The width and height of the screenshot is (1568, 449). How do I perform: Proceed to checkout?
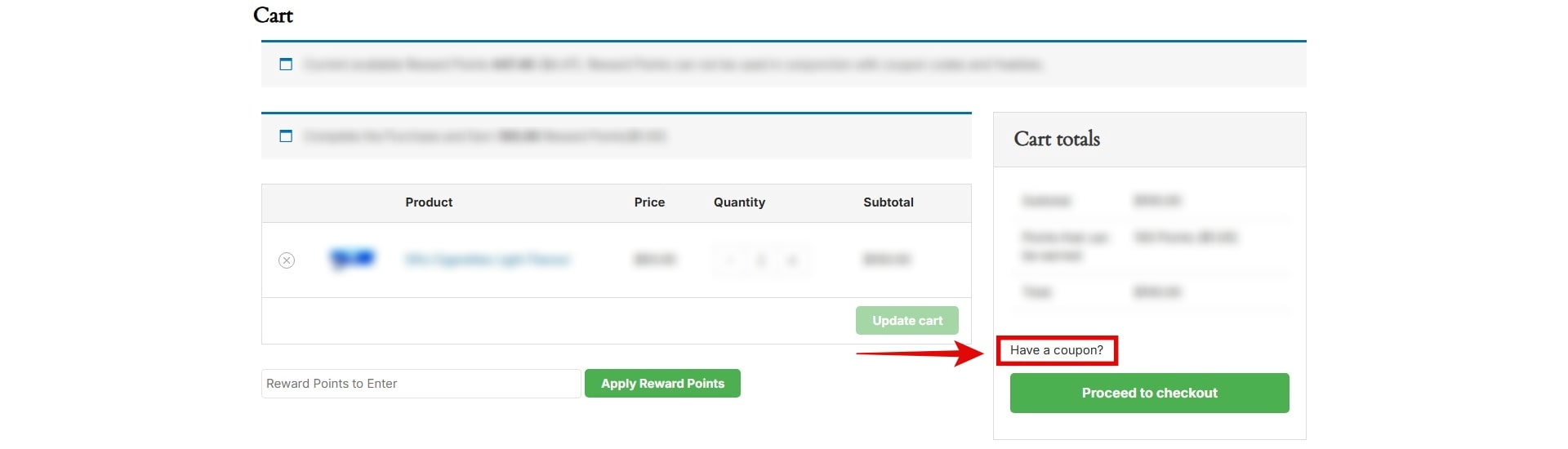[1150, 393]
